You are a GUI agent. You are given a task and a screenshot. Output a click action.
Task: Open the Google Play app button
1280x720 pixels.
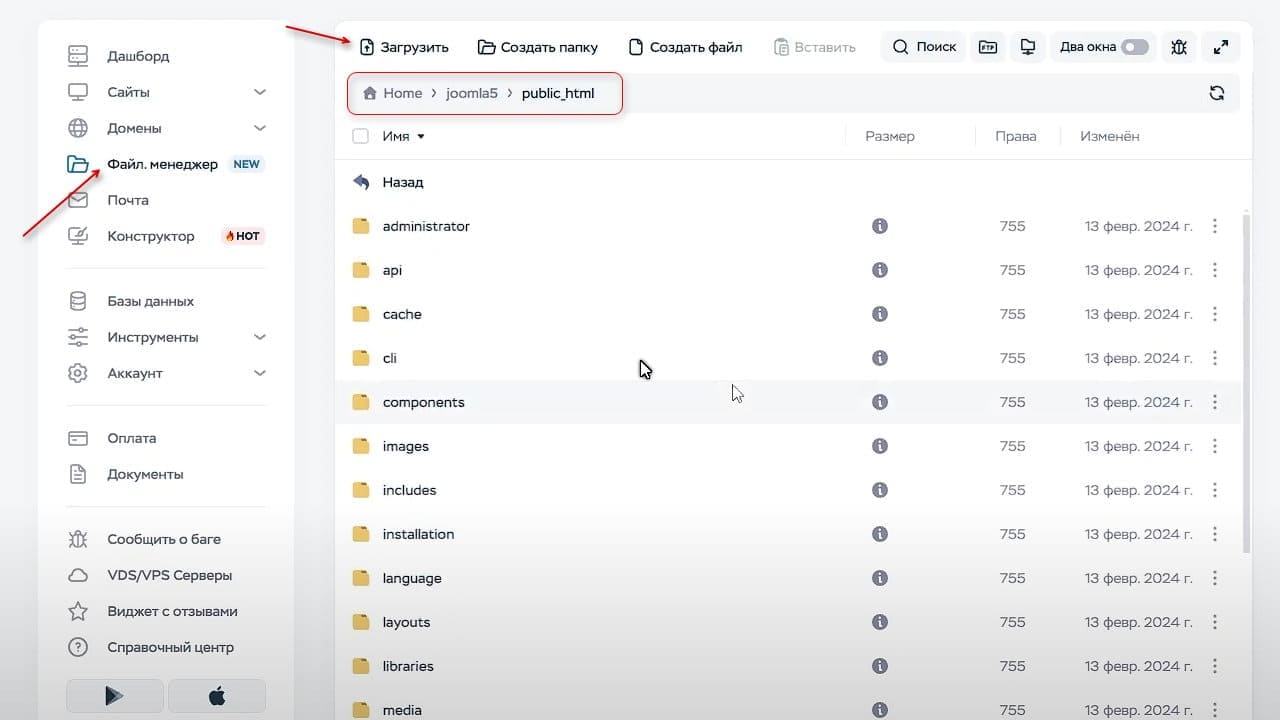114,696
